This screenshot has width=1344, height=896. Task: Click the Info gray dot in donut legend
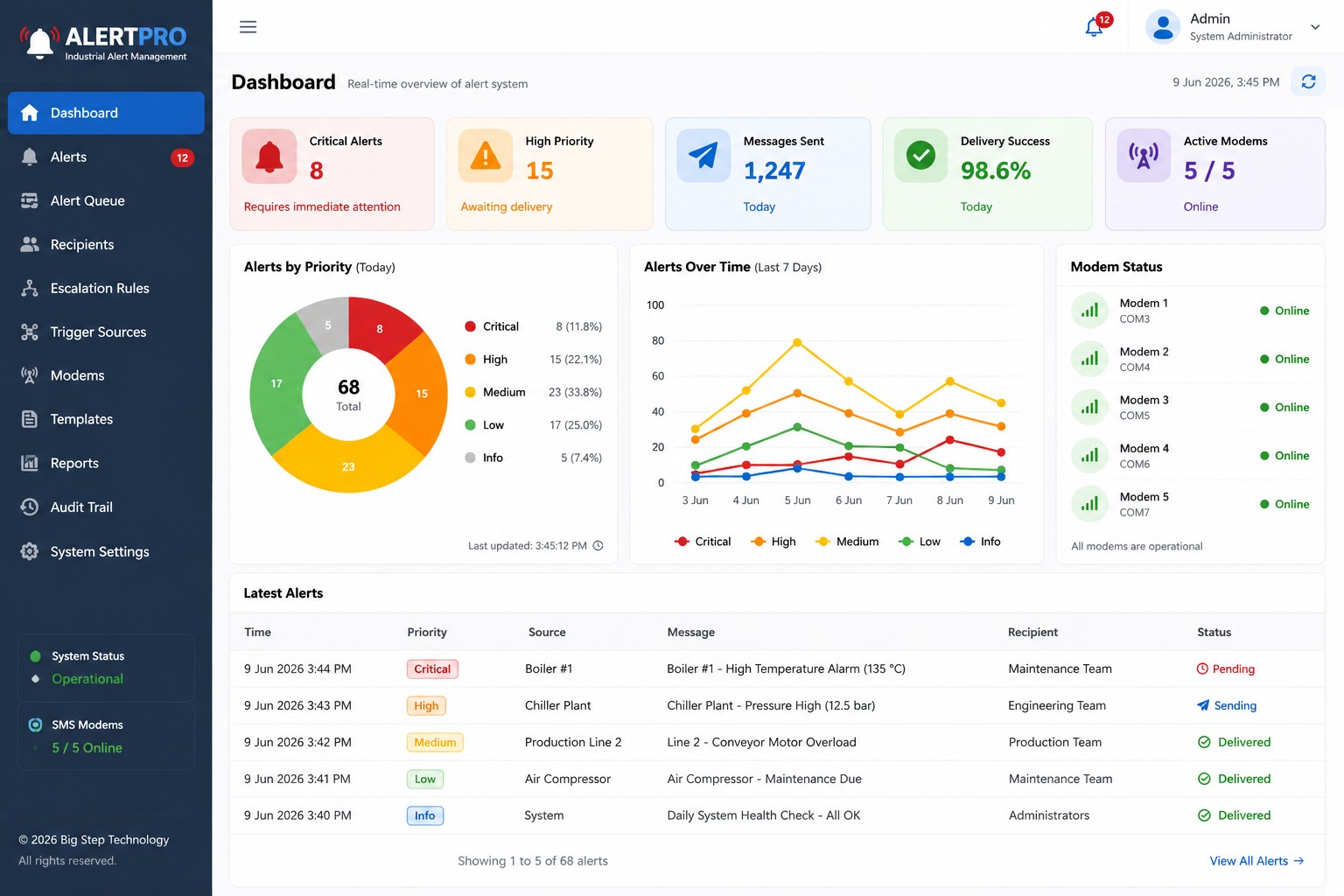[470, 458]
